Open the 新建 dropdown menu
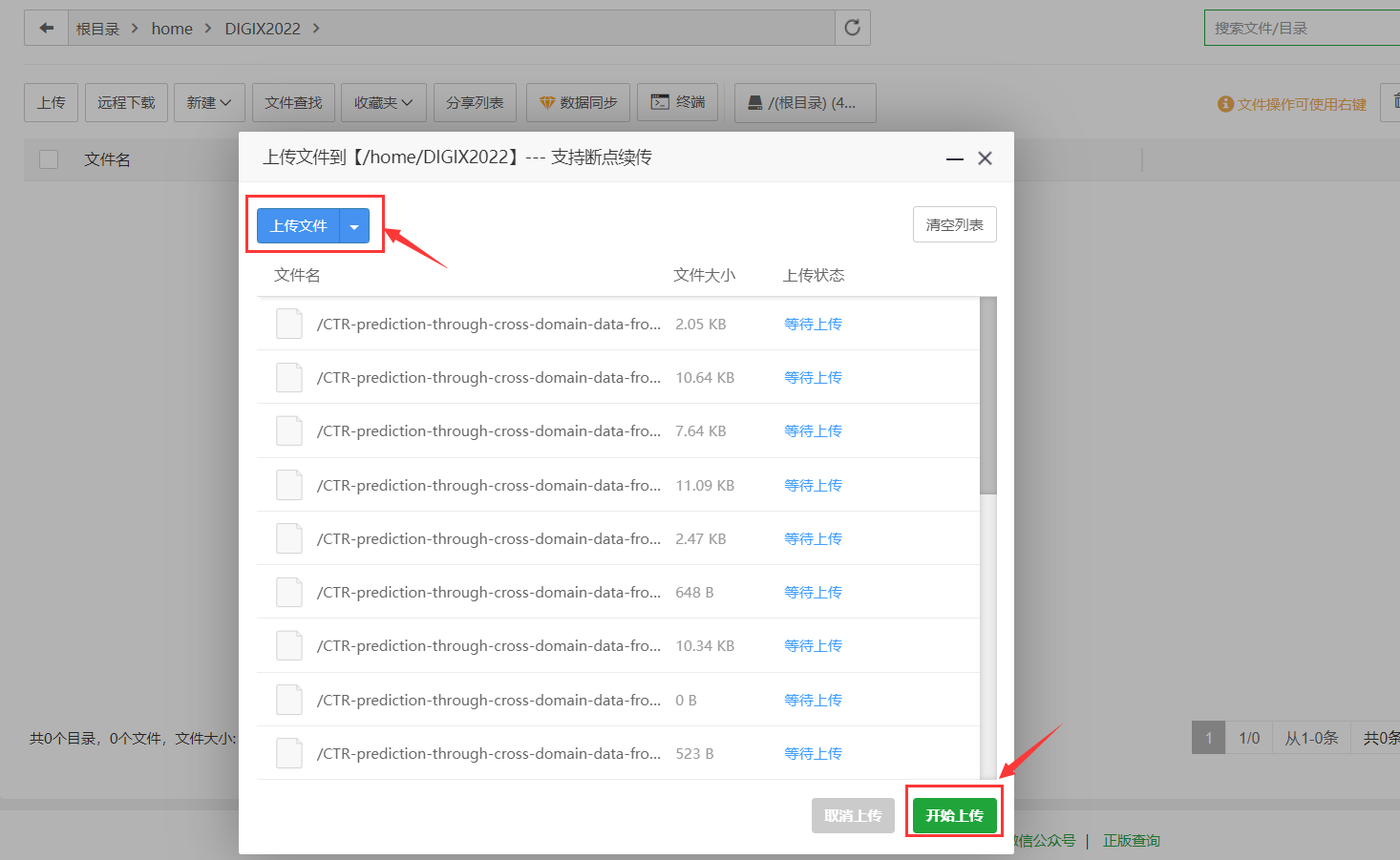Viewport: 1400px width, 860px height. [209, 102]
